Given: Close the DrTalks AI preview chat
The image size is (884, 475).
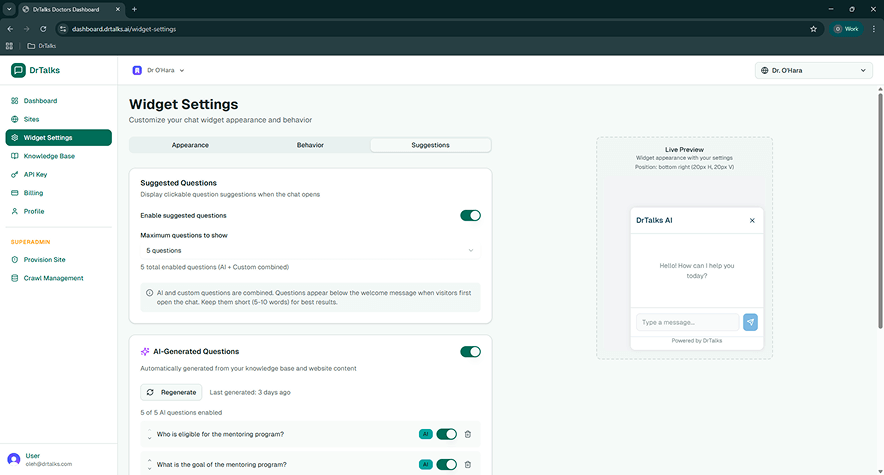Looking at the screenshot, I should pos(752,221).
